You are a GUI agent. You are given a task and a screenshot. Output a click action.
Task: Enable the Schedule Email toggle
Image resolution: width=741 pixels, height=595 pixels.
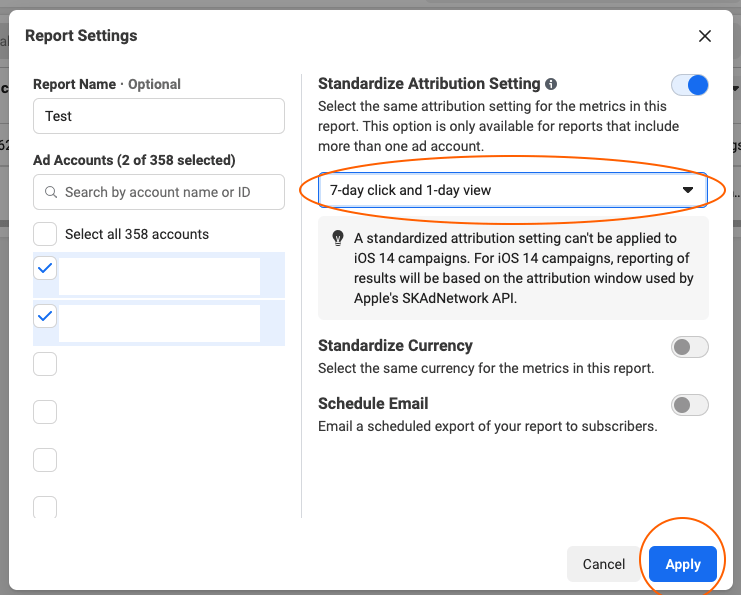coord(689,405)
